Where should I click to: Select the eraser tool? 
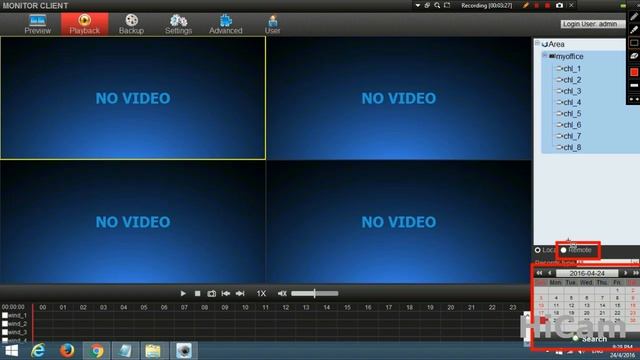pos(634,56)
